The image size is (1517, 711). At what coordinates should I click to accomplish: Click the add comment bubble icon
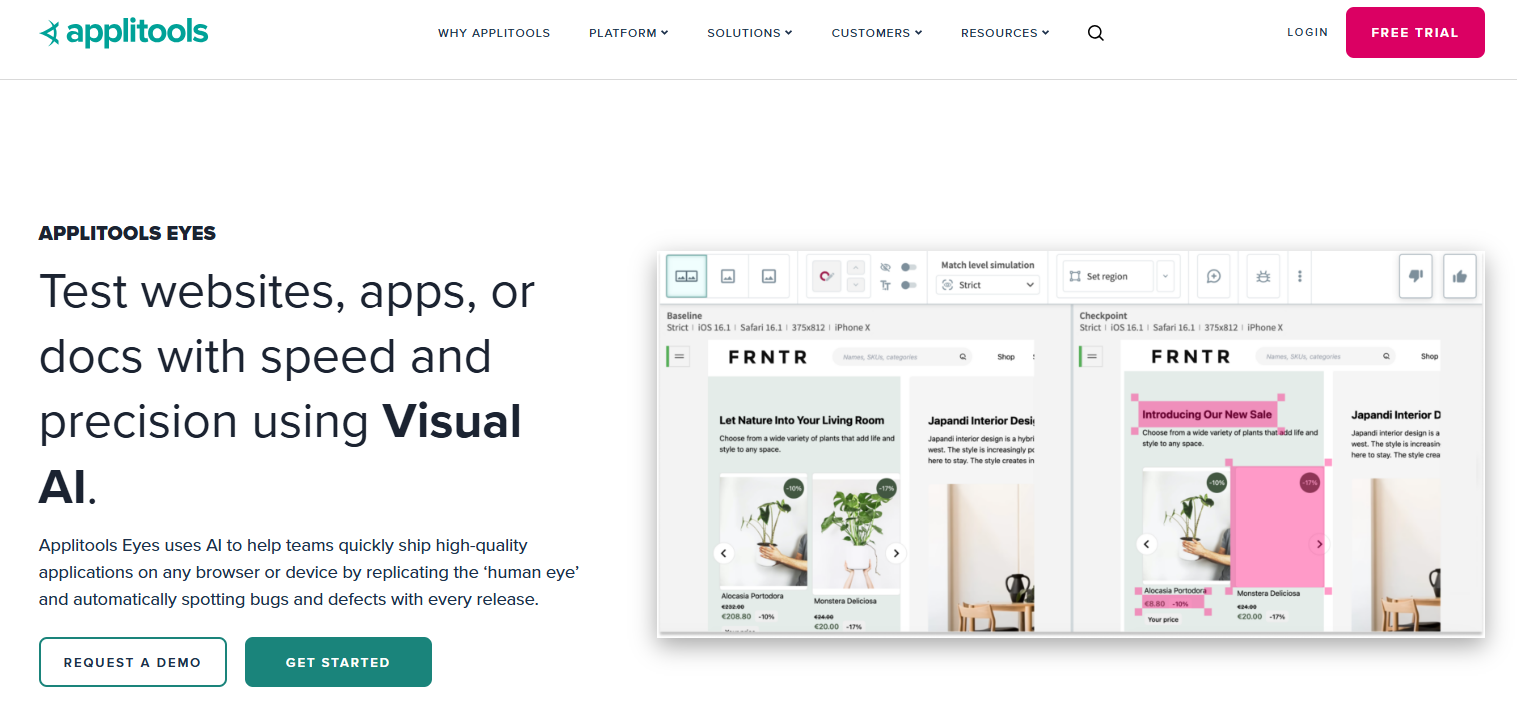pos(1213,276)
